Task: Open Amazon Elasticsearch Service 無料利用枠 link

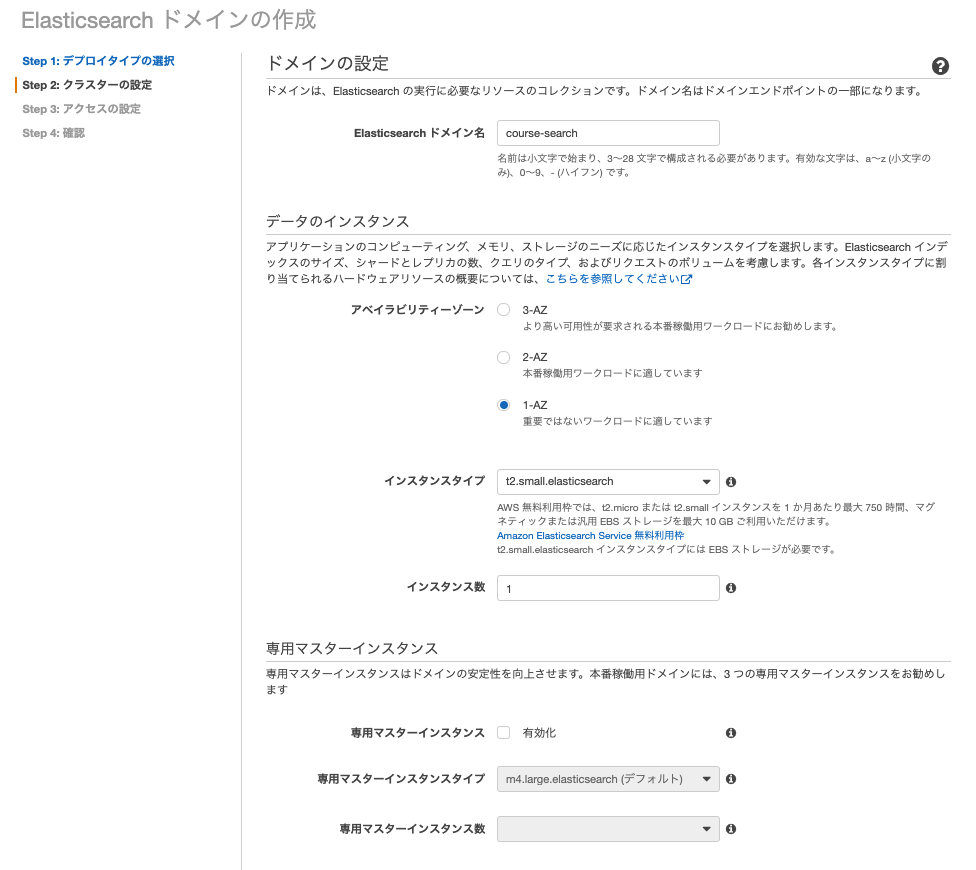Action: (x=590, y=536)
